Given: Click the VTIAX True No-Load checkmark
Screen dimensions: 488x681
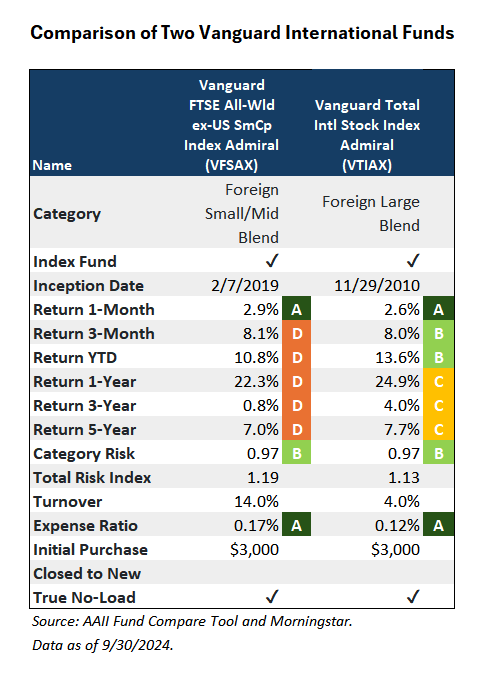Looking at the screenshot, I should click(413, 597).
